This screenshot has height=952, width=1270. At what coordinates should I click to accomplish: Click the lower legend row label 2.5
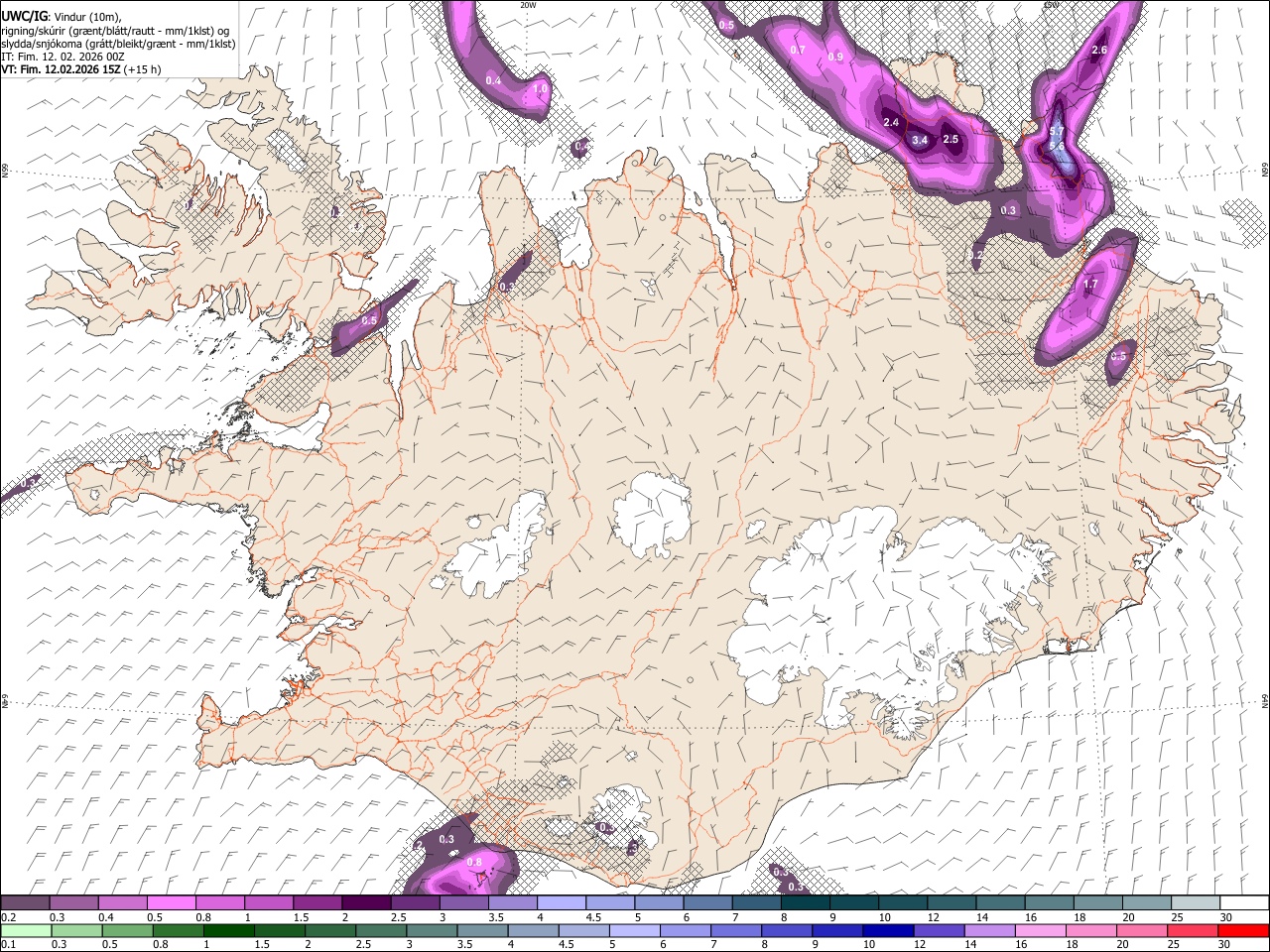[x=363, y=945]
